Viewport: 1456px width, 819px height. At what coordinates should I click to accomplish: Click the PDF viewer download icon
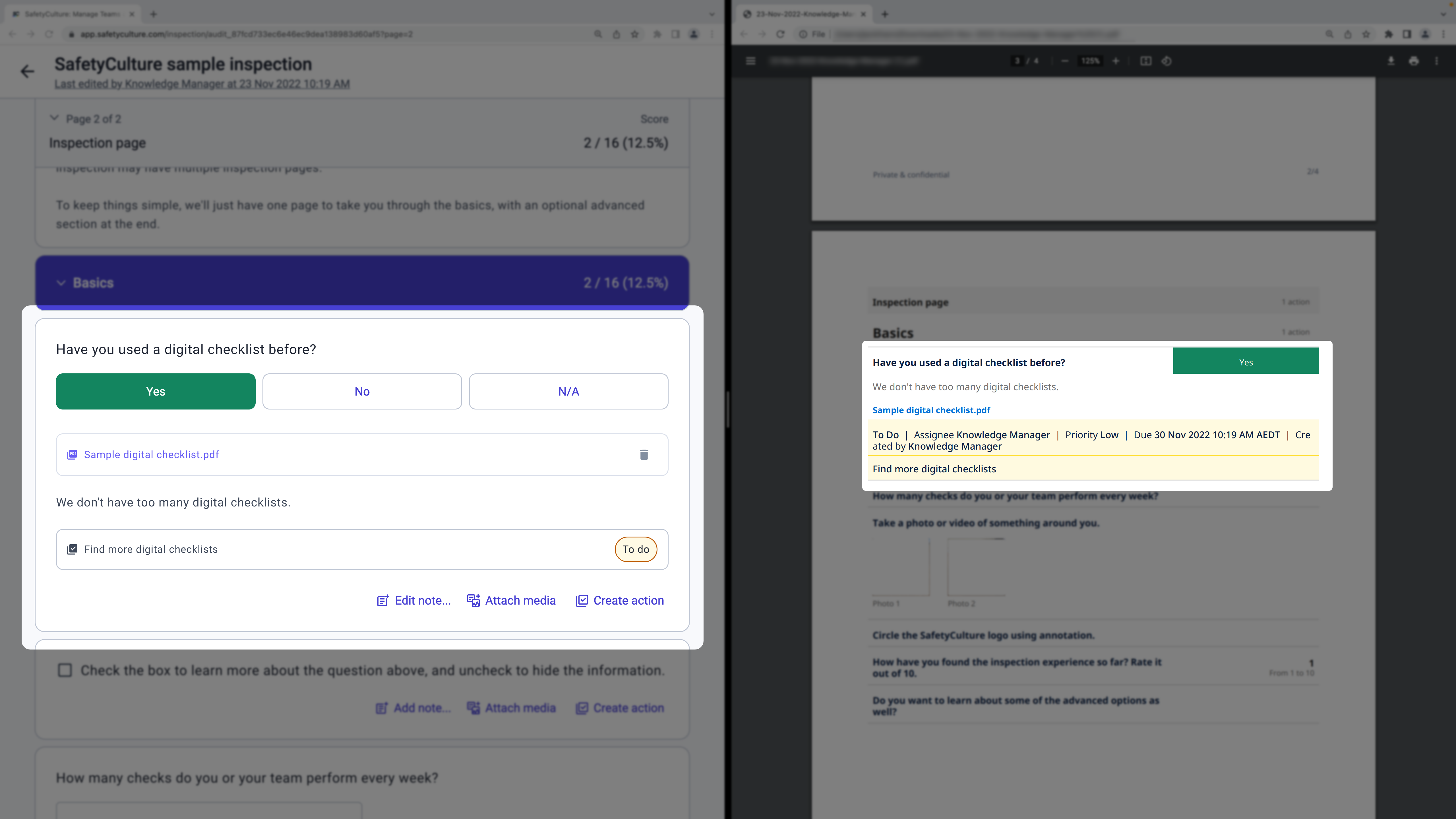pyautogui.click(x=1391, y=61)
